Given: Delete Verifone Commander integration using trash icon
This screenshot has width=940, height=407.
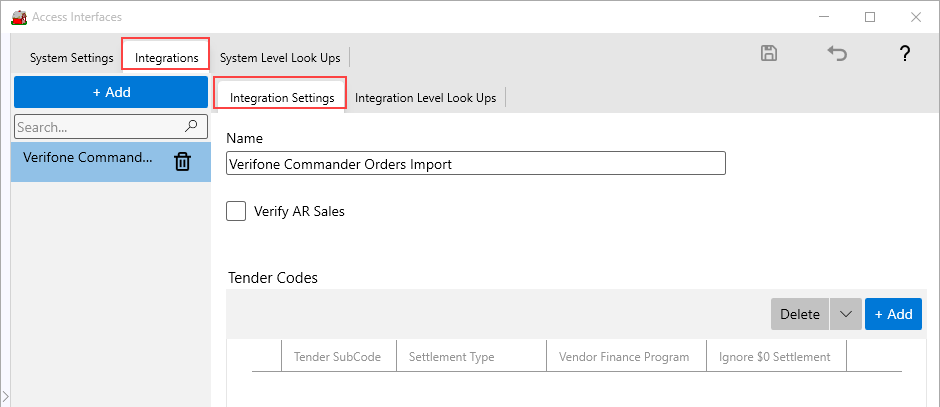Looking at the screenshot, I should point(182,161).
